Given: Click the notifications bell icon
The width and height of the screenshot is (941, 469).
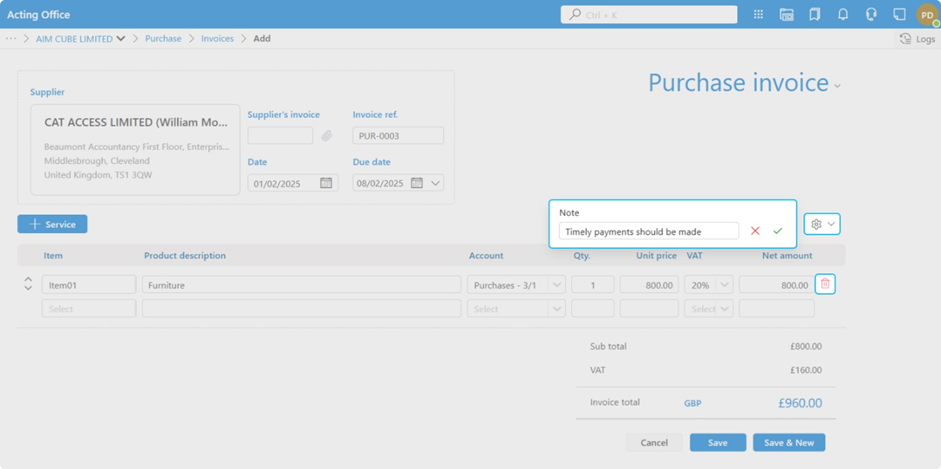Looking at the screenshot, I should [x=843, y=15].
